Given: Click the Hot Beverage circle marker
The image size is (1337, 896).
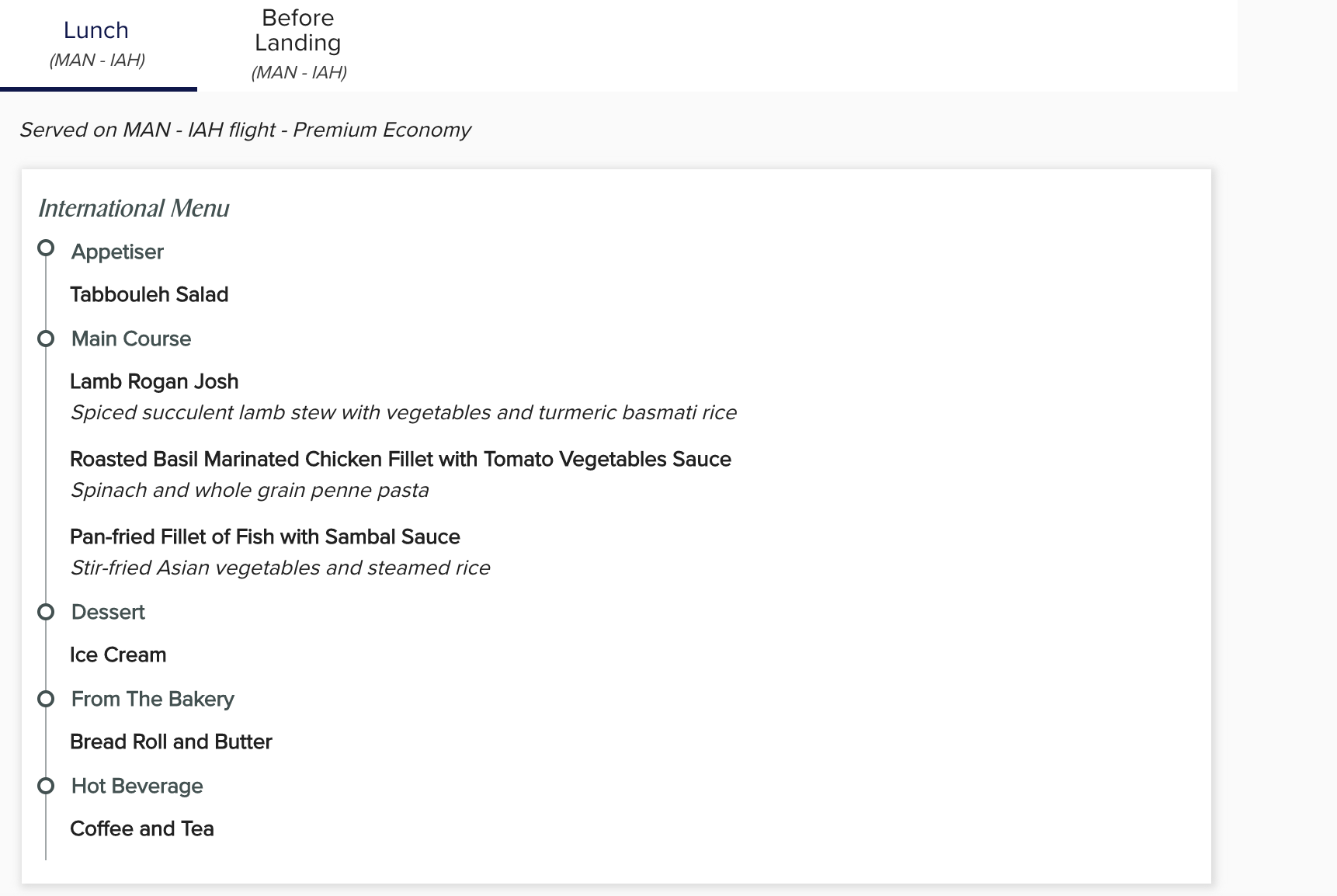Looking at the screenshot, I should tap(46, 786).
